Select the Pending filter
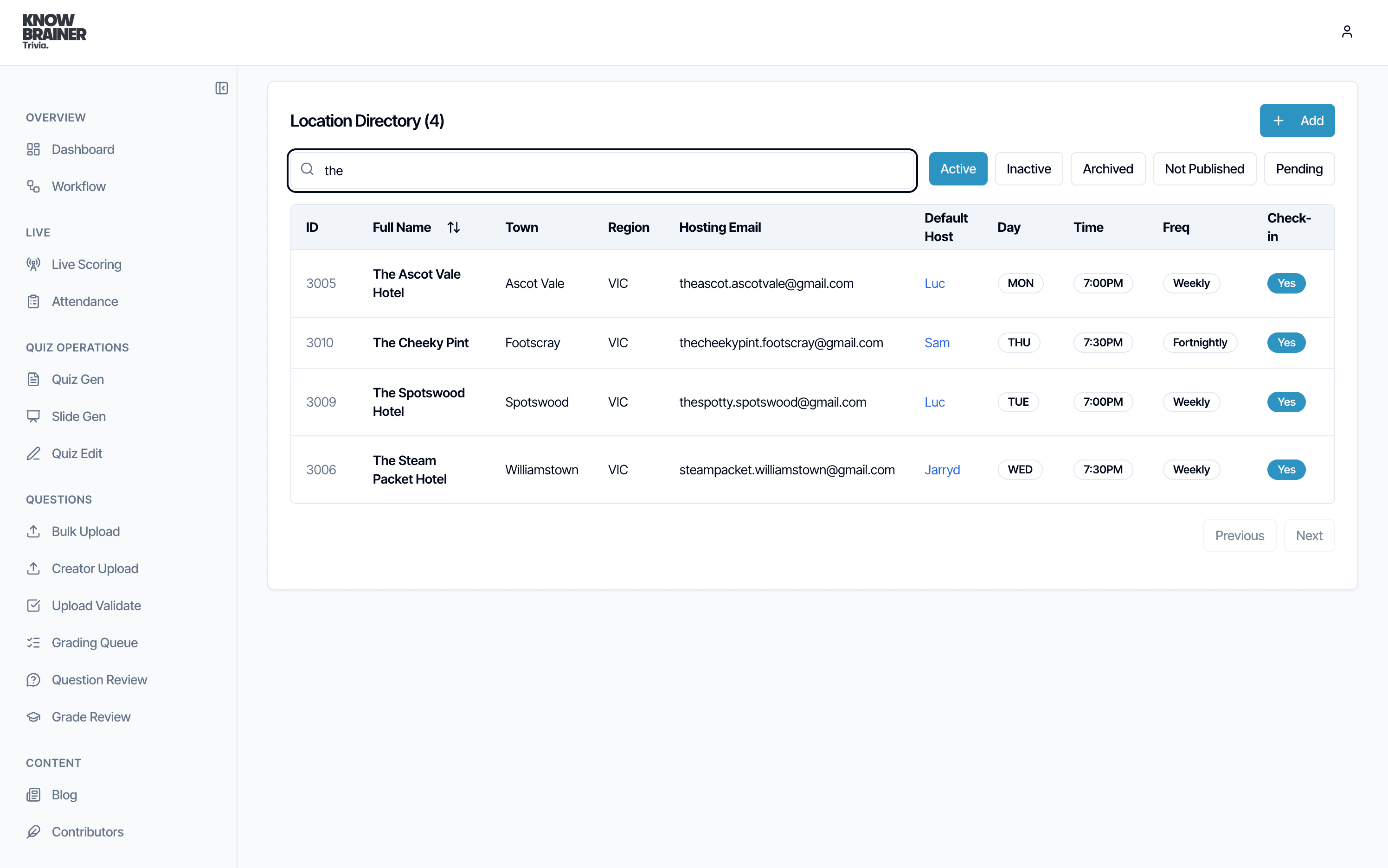 tap(1299, 169)
